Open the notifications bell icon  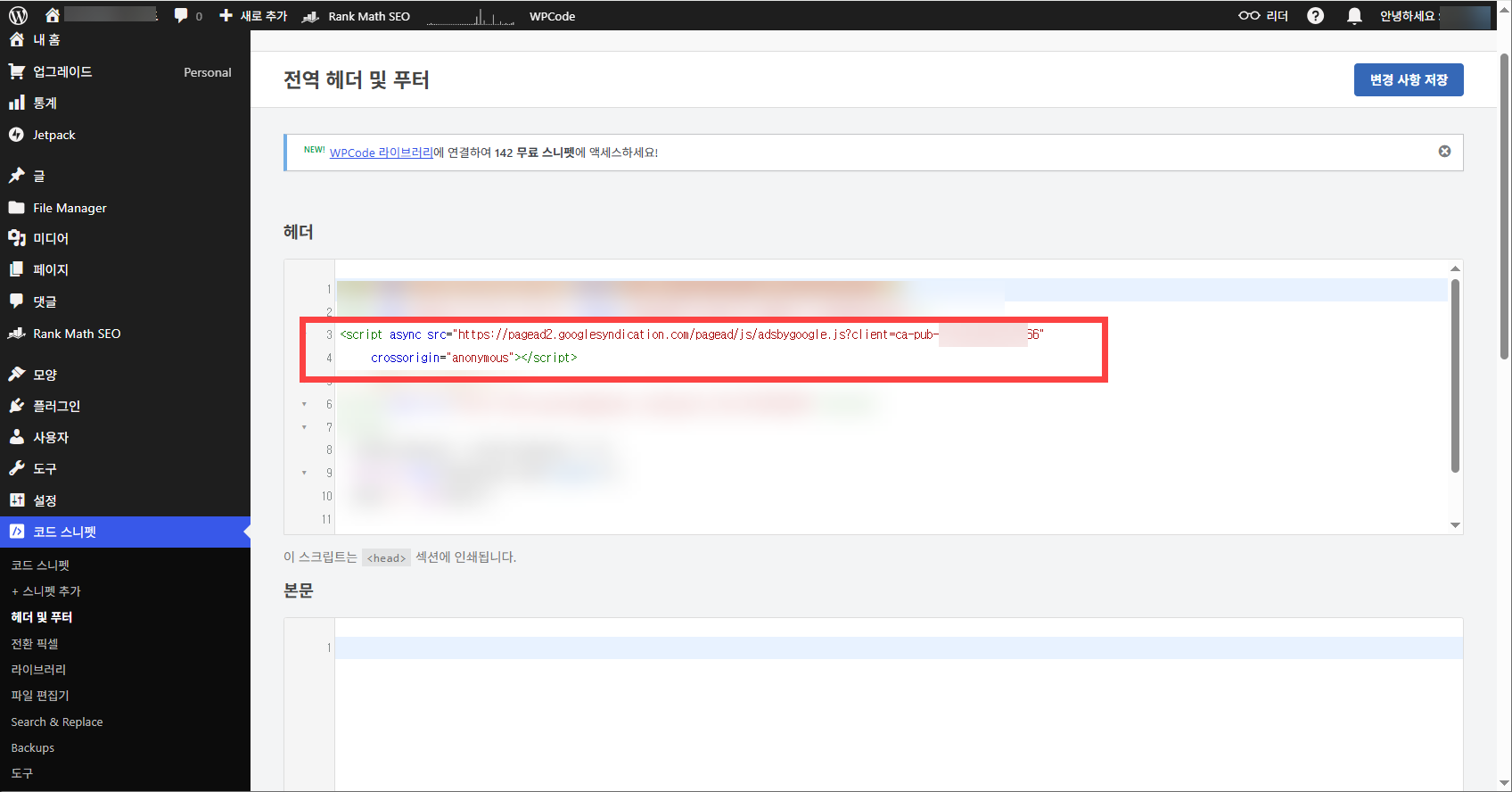1354,15
